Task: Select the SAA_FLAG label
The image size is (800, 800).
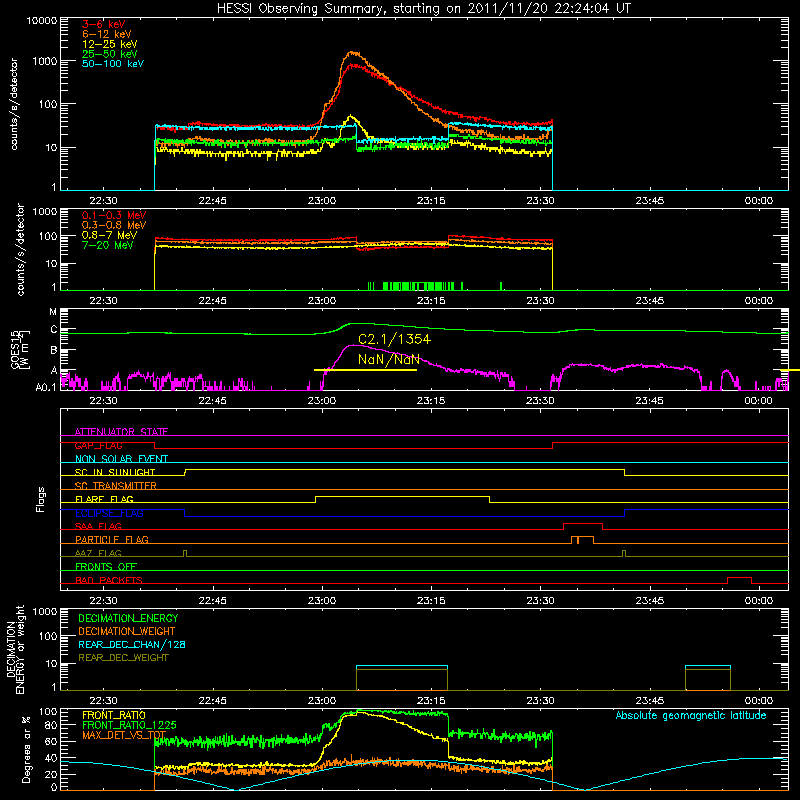Action: pyautogui.click(x=98, y=526)
